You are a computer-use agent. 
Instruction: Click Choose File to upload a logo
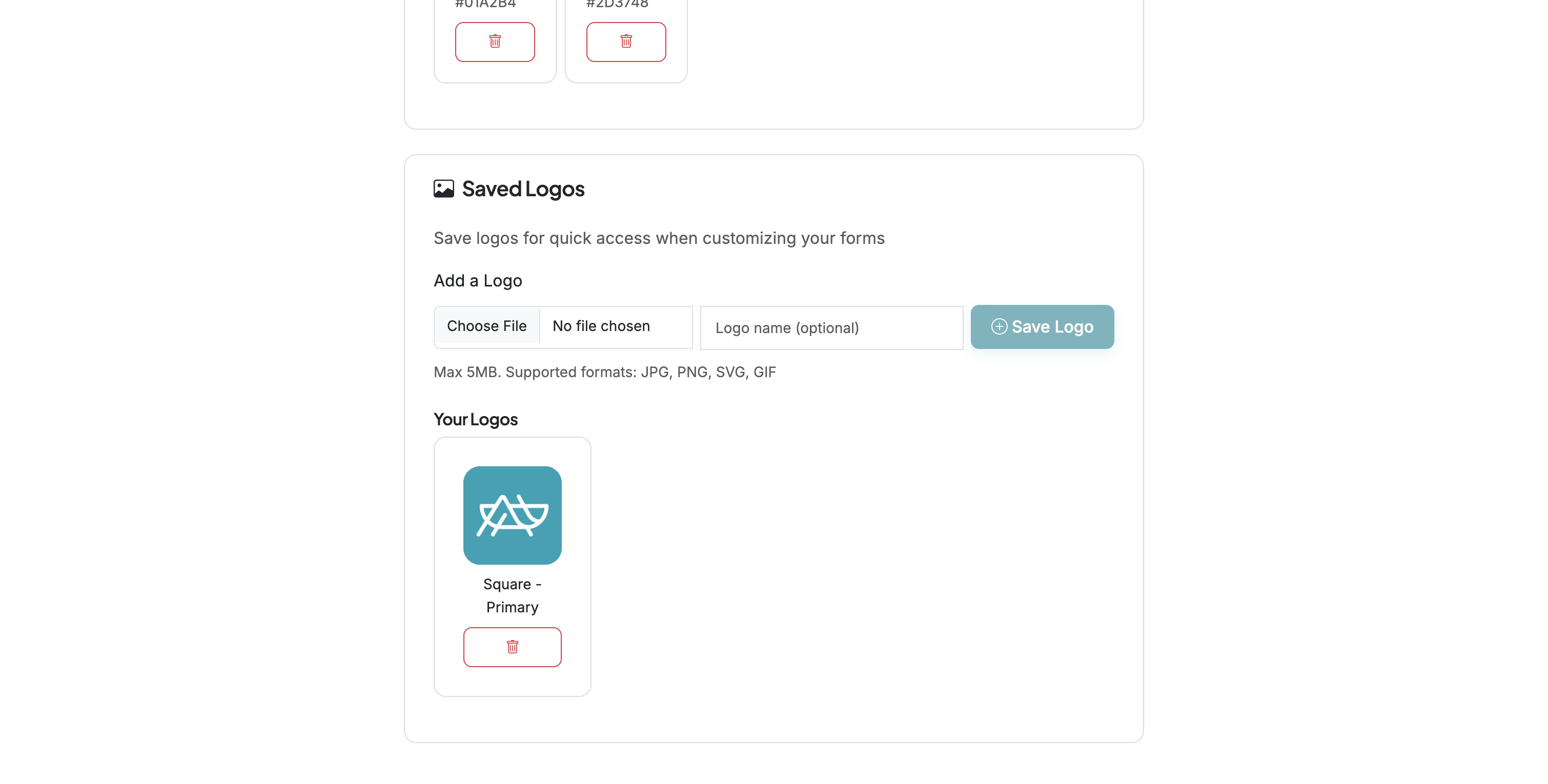[x=487, y=326]
